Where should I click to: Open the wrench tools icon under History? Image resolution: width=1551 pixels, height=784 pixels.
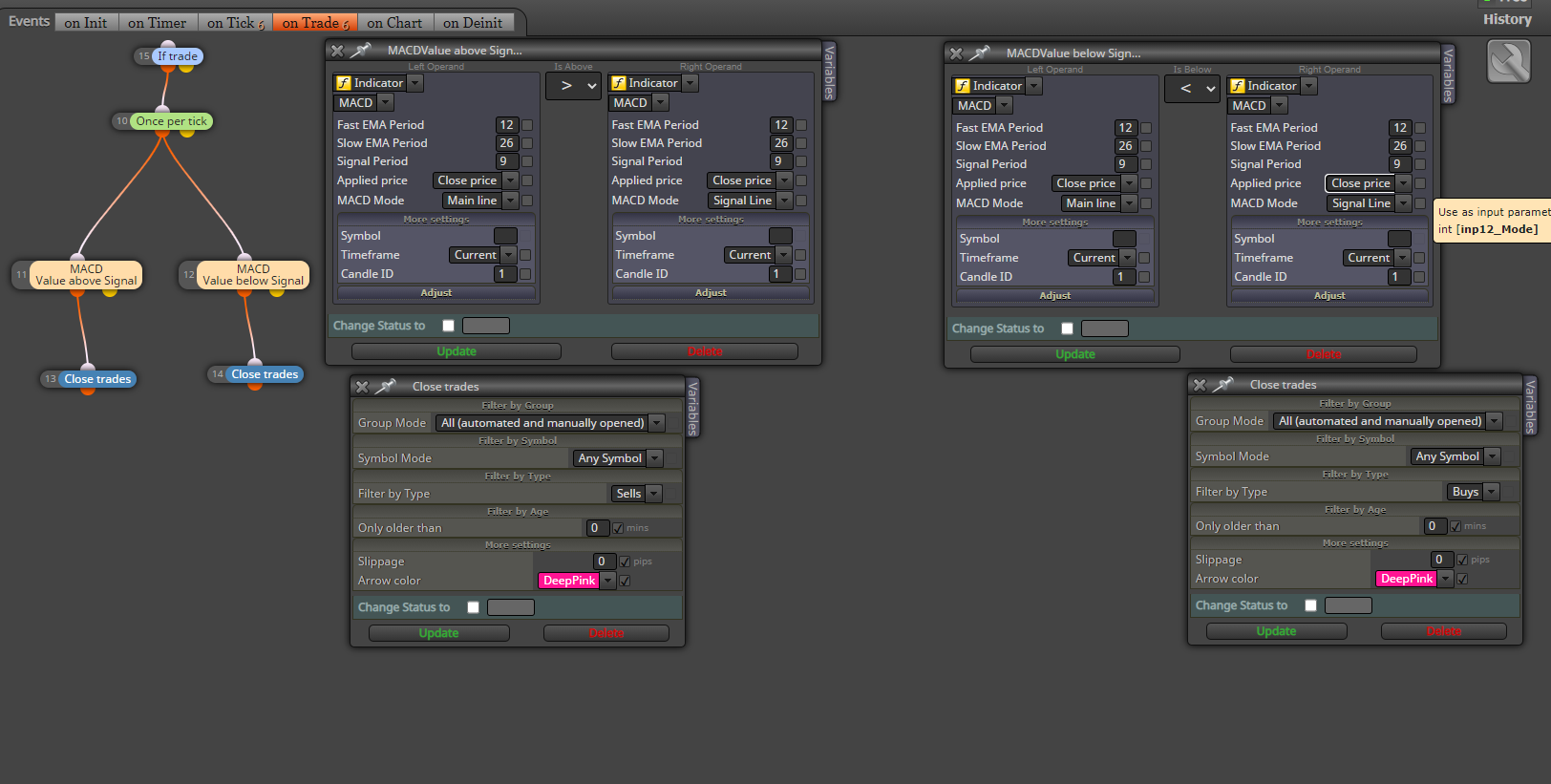tap(1509, 62)
